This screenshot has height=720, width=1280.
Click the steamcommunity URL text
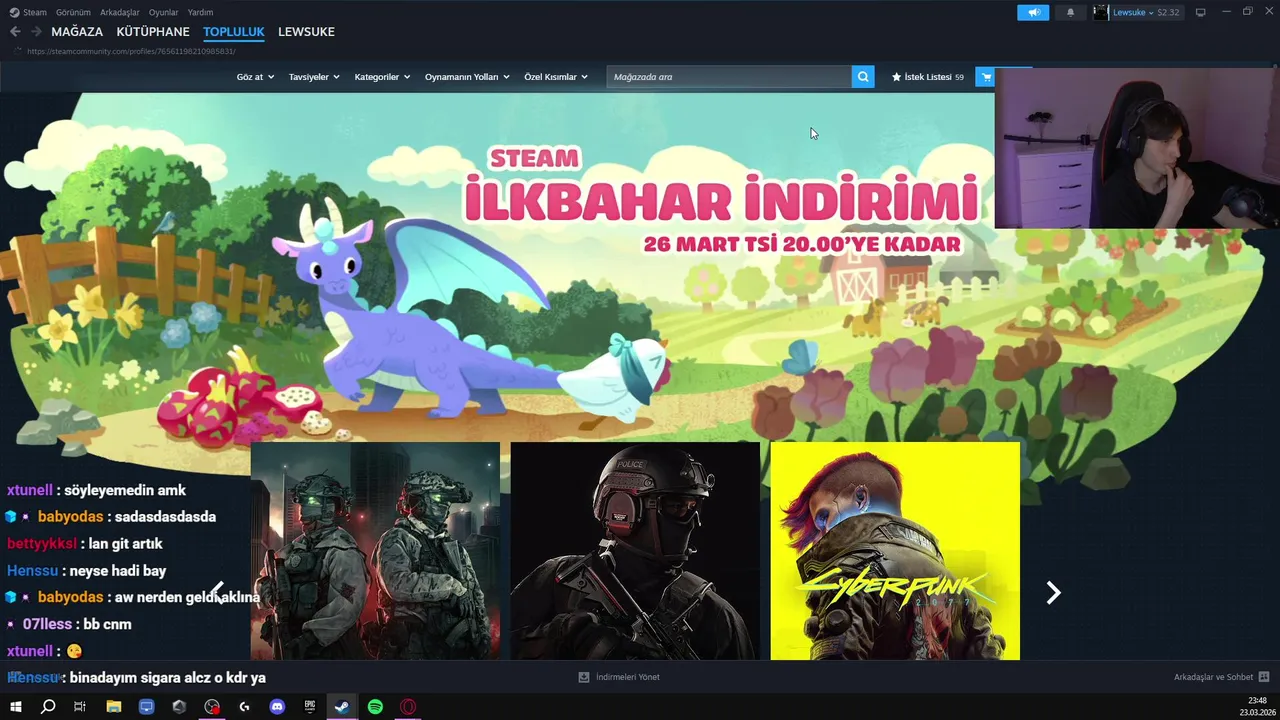point(131,51)
